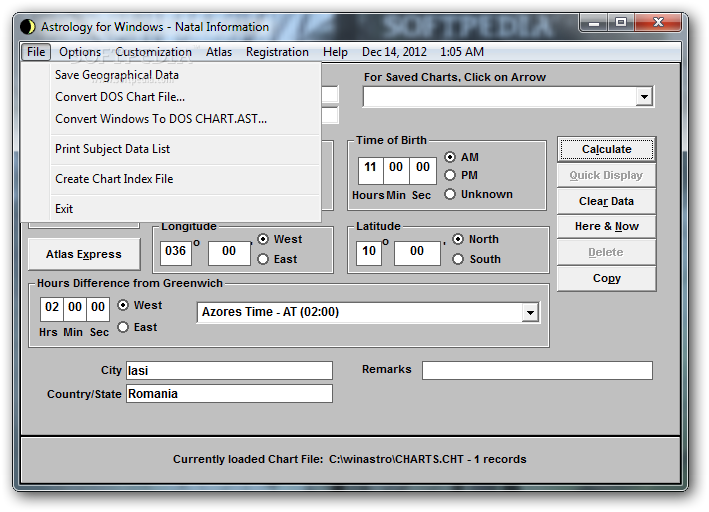Screen dimensions: 709x512
Task: Open the Help menu
Action: pos(335,52)
